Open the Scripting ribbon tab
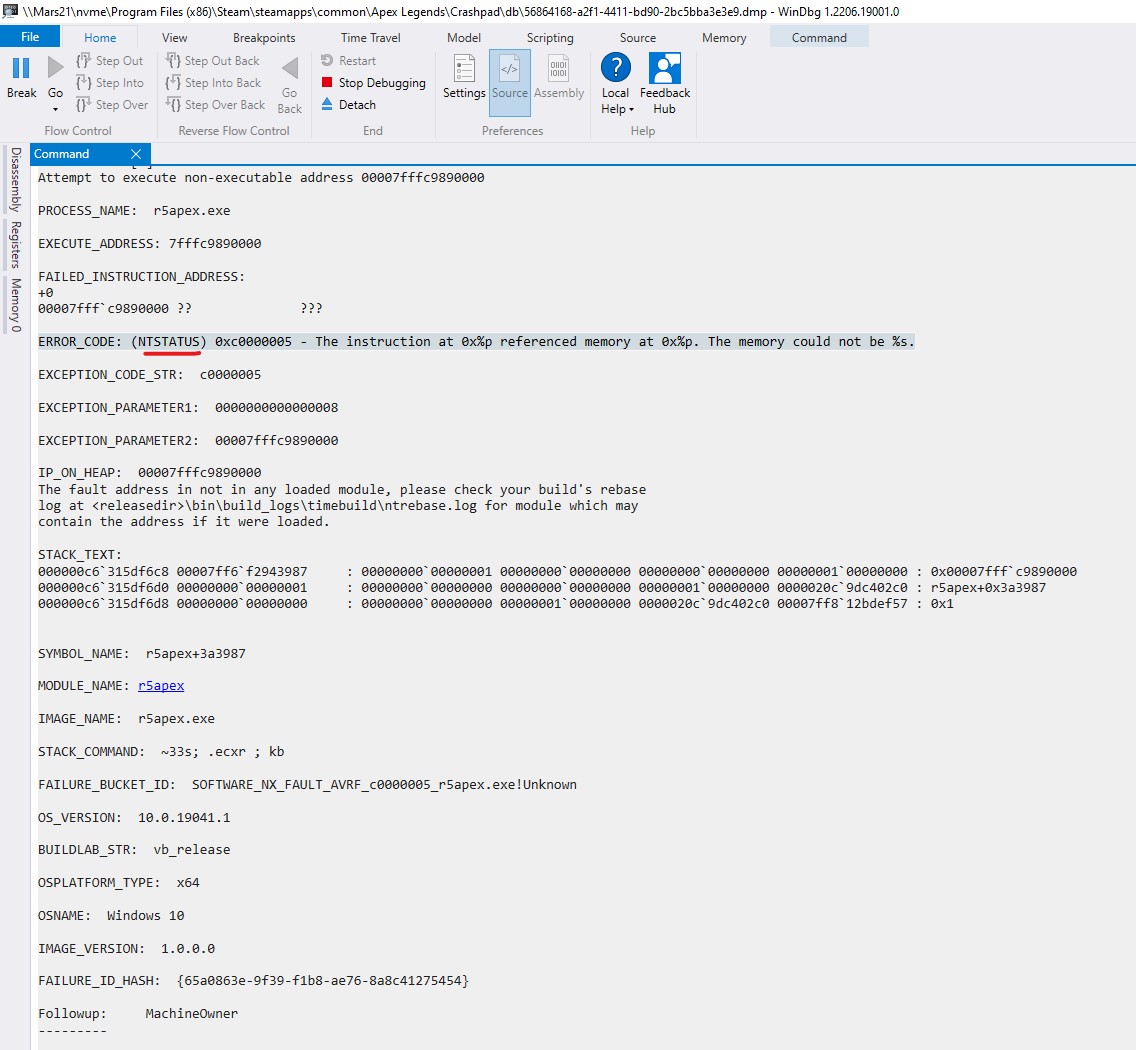Image resolution: width=1136 pixels, height=1050 pixels. (x=550, y=38)
